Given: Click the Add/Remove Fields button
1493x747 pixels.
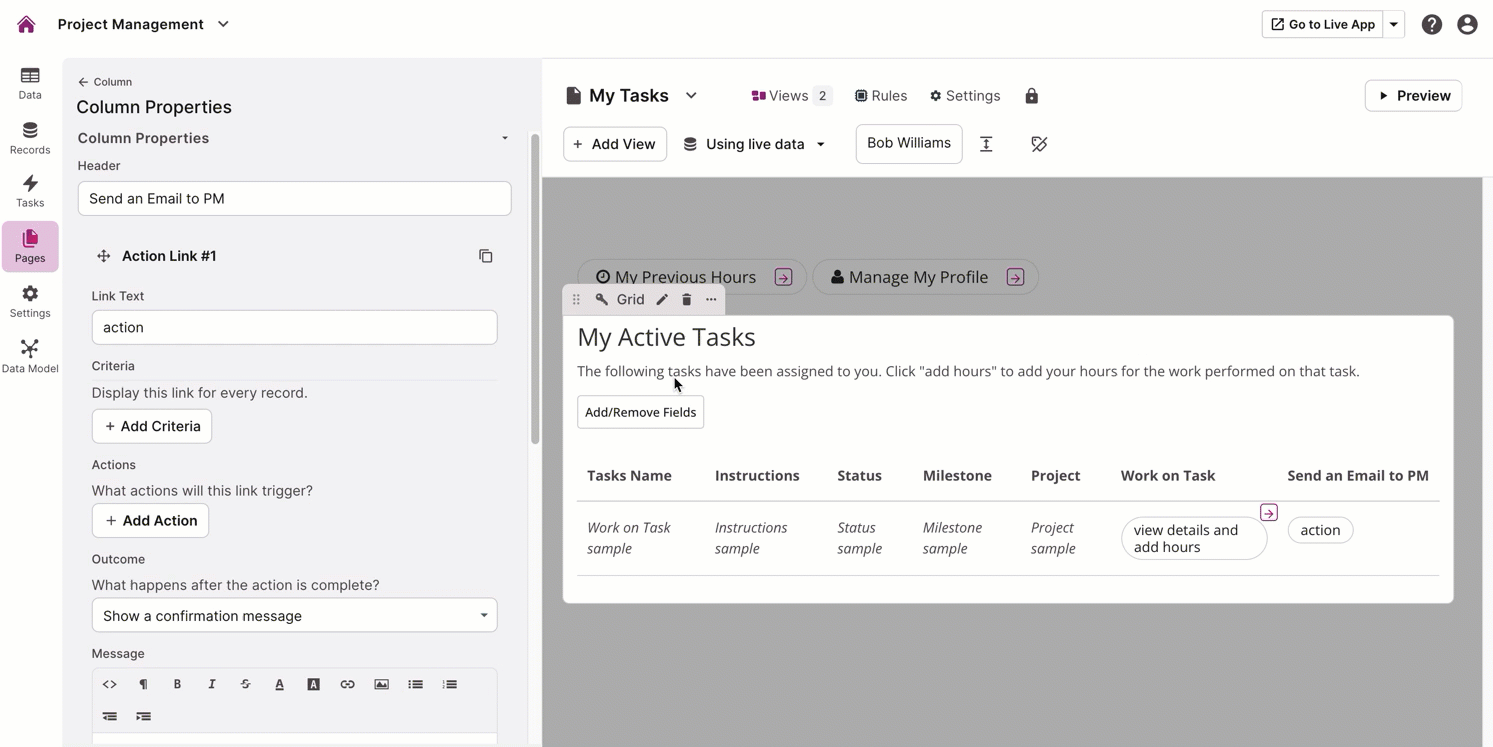Looking at the screenshot, I should tap(640, 412).
